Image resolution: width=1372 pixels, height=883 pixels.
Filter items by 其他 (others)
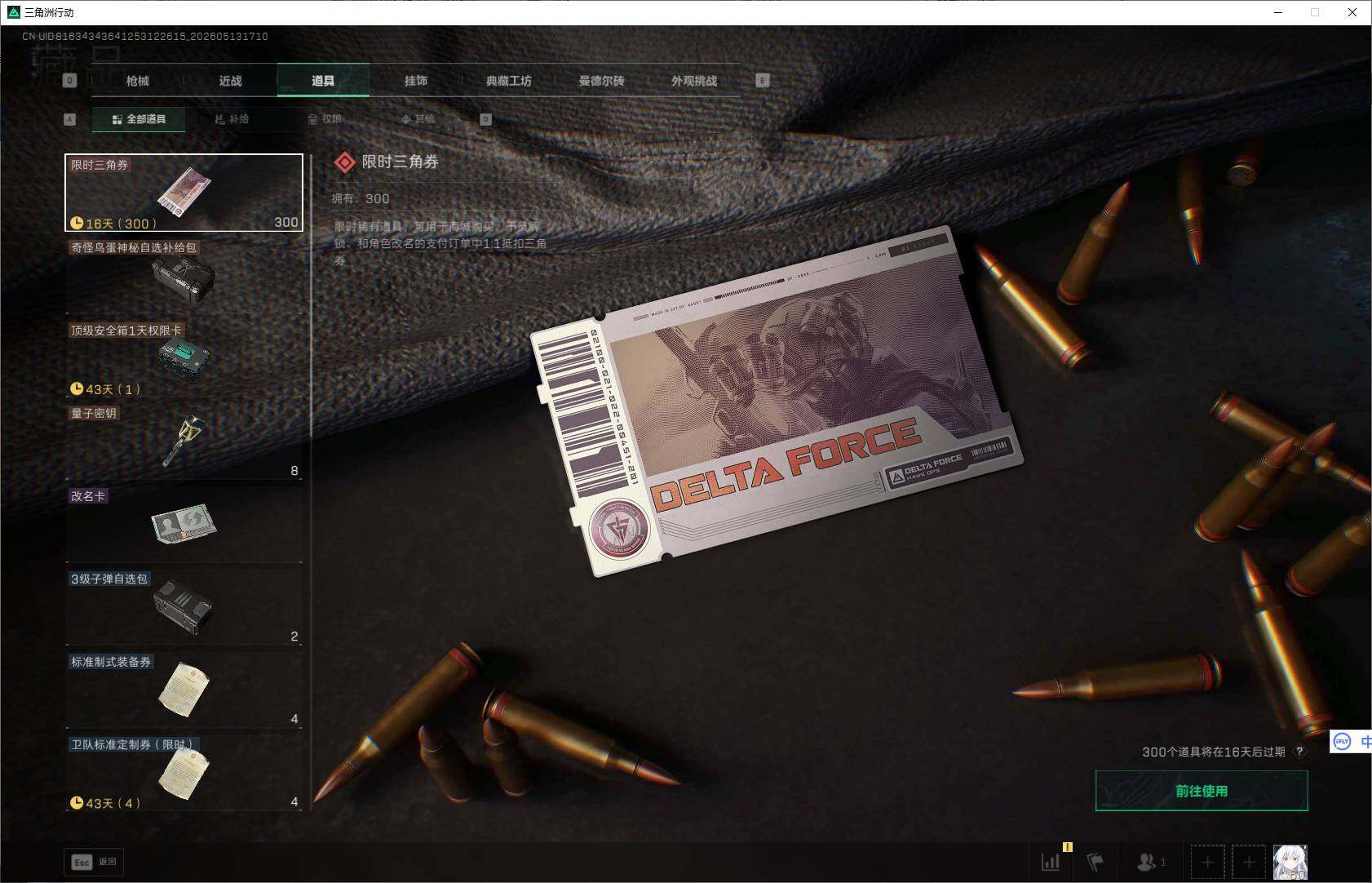pos(418,119)
